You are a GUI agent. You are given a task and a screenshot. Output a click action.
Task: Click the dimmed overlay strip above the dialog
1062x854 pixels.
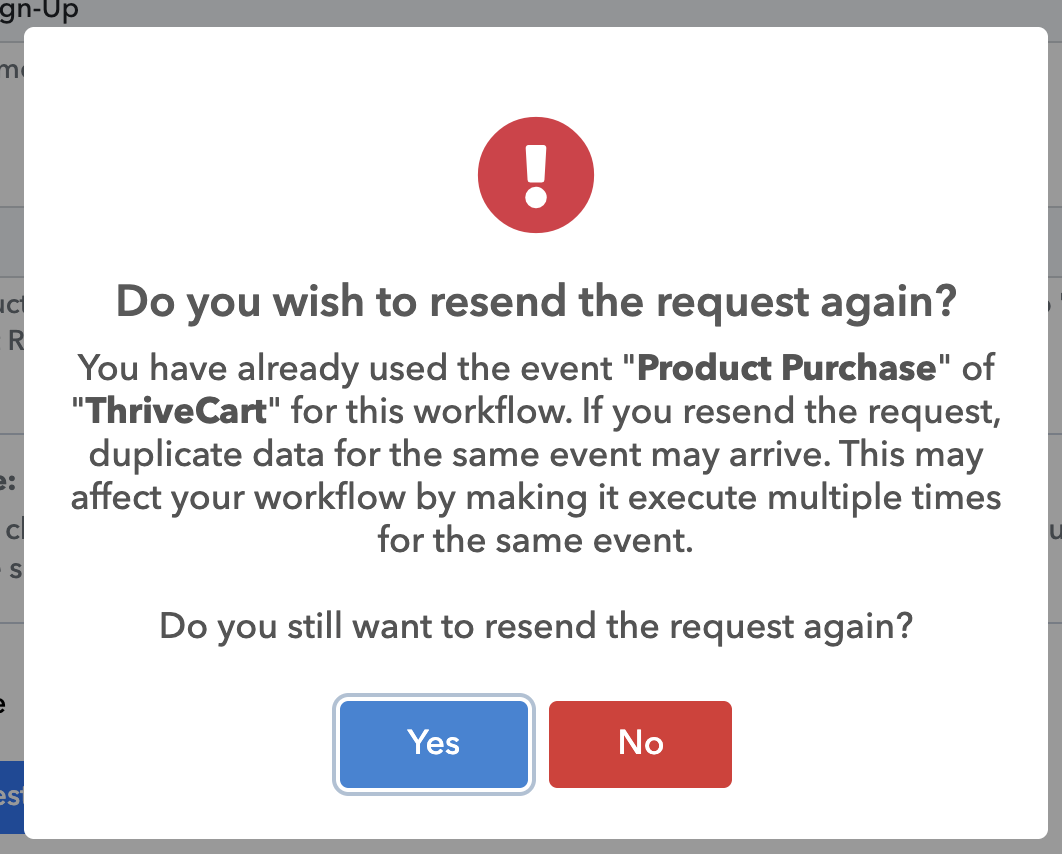click(x=536, y=12)
